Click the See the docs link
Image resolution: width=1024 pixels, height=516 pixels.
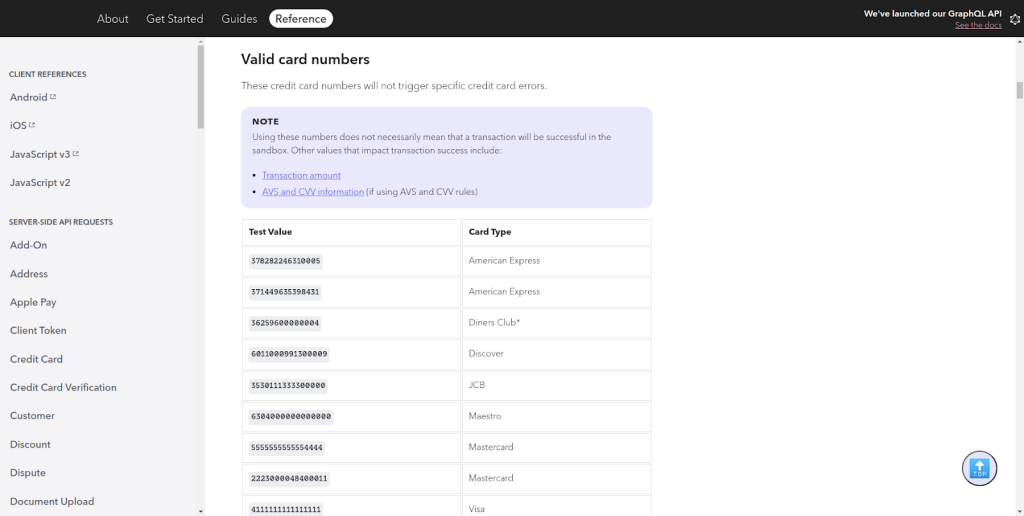tap(978, 25)
